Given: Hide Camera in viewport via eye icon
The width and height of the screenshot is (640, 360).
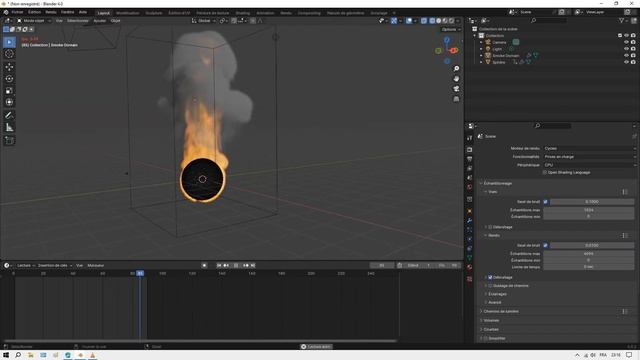Looking at the screenshot, I should tap(626, 42).
